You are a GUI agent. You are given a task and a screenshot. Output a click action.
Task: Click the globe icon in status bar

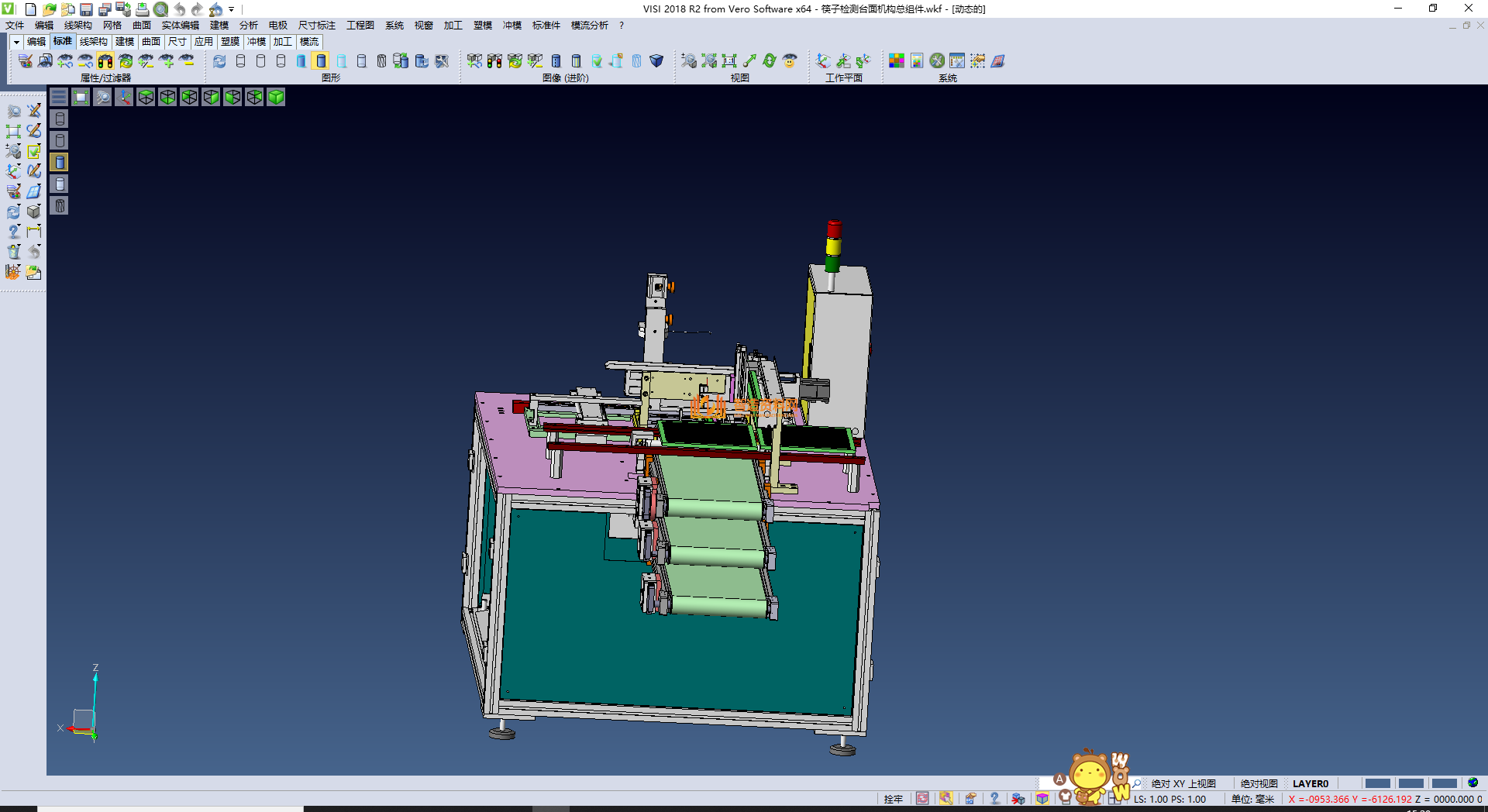coord(1472,783)
